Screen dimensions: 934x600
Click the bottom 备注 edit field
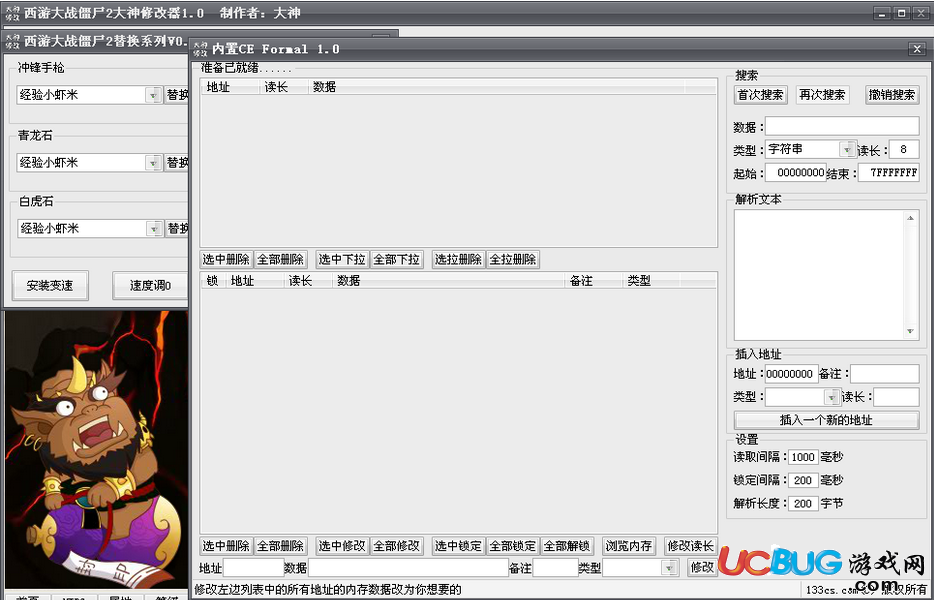(556, 568)
